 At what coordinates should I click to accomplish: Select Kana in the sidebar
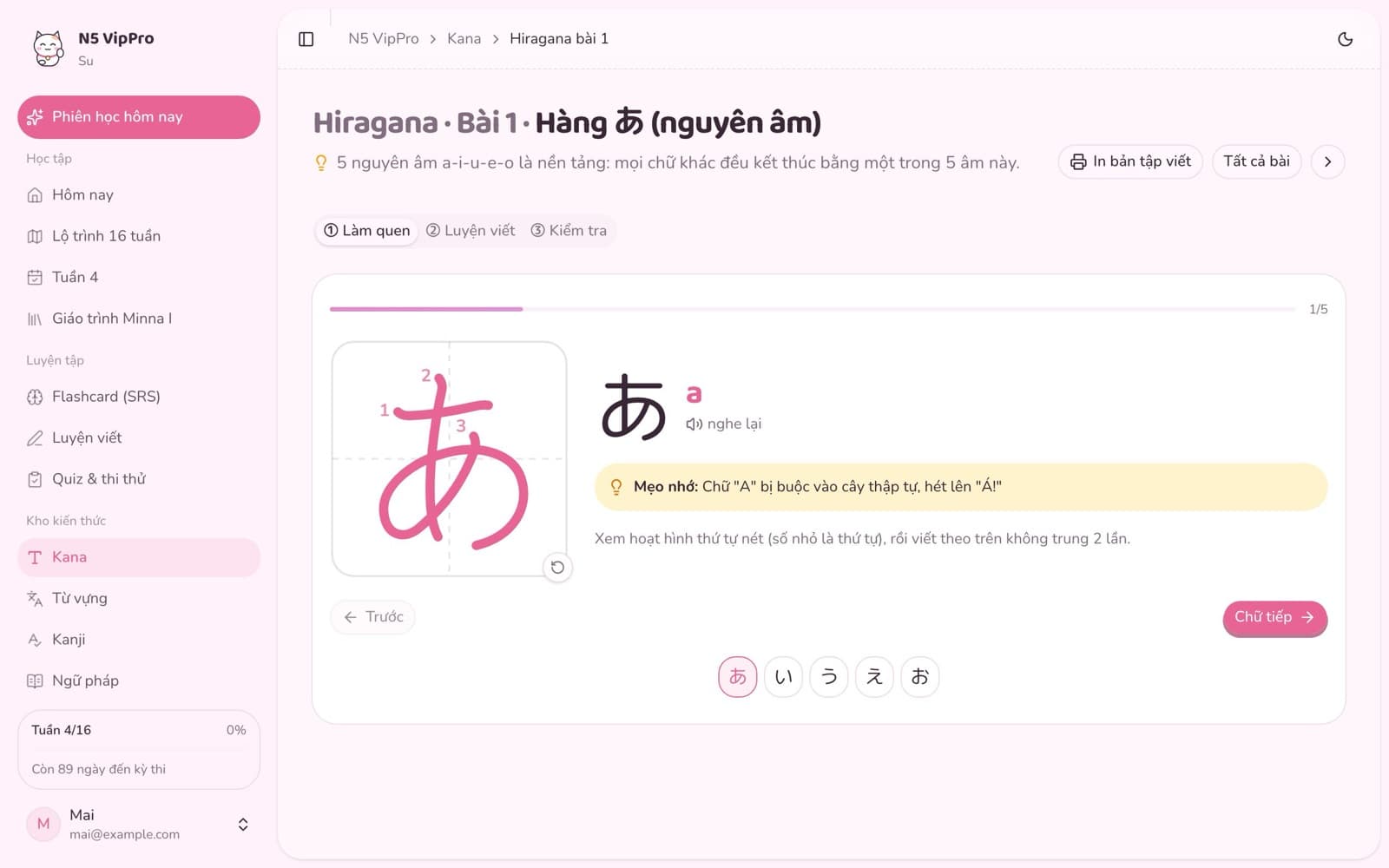[x=139, y=557]
